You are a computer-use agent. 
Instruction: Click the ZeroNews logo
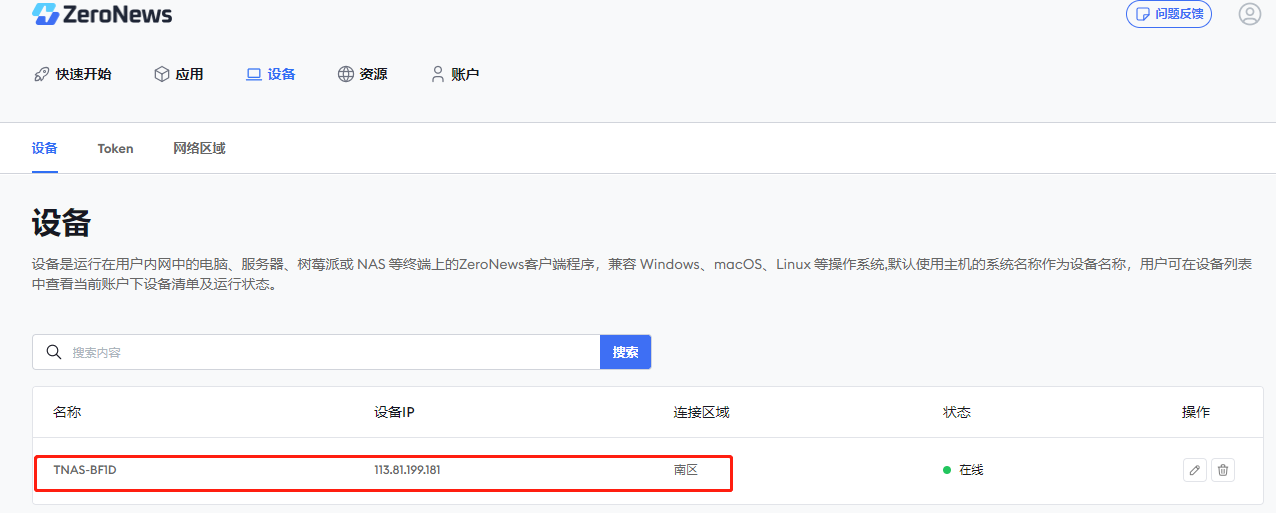click(x=102, y=14)
